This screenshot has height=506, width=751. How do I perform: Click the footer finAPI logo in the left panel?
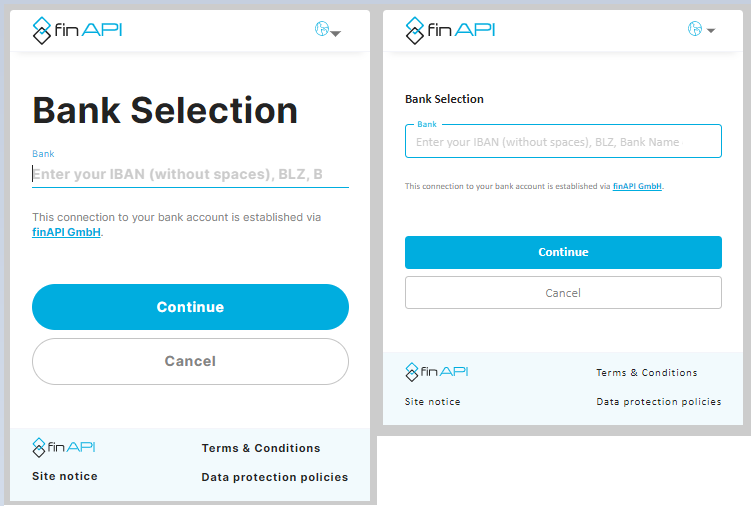(x=64, y=447)
